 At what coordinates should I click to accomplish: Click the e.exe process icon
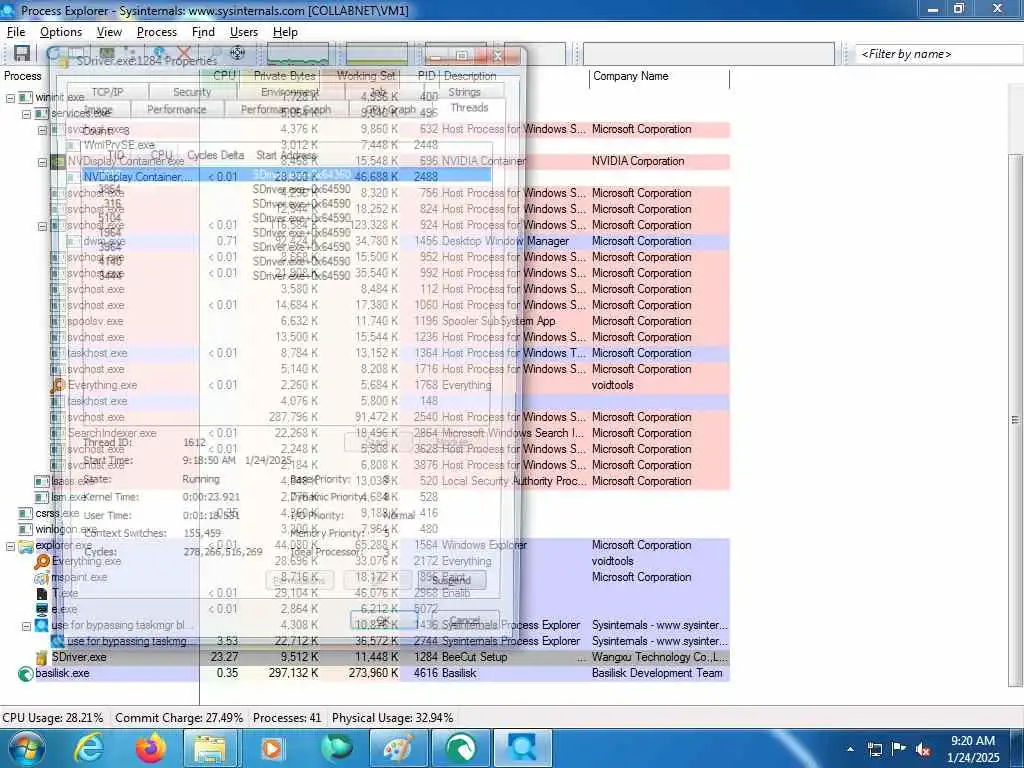(42, 609)
